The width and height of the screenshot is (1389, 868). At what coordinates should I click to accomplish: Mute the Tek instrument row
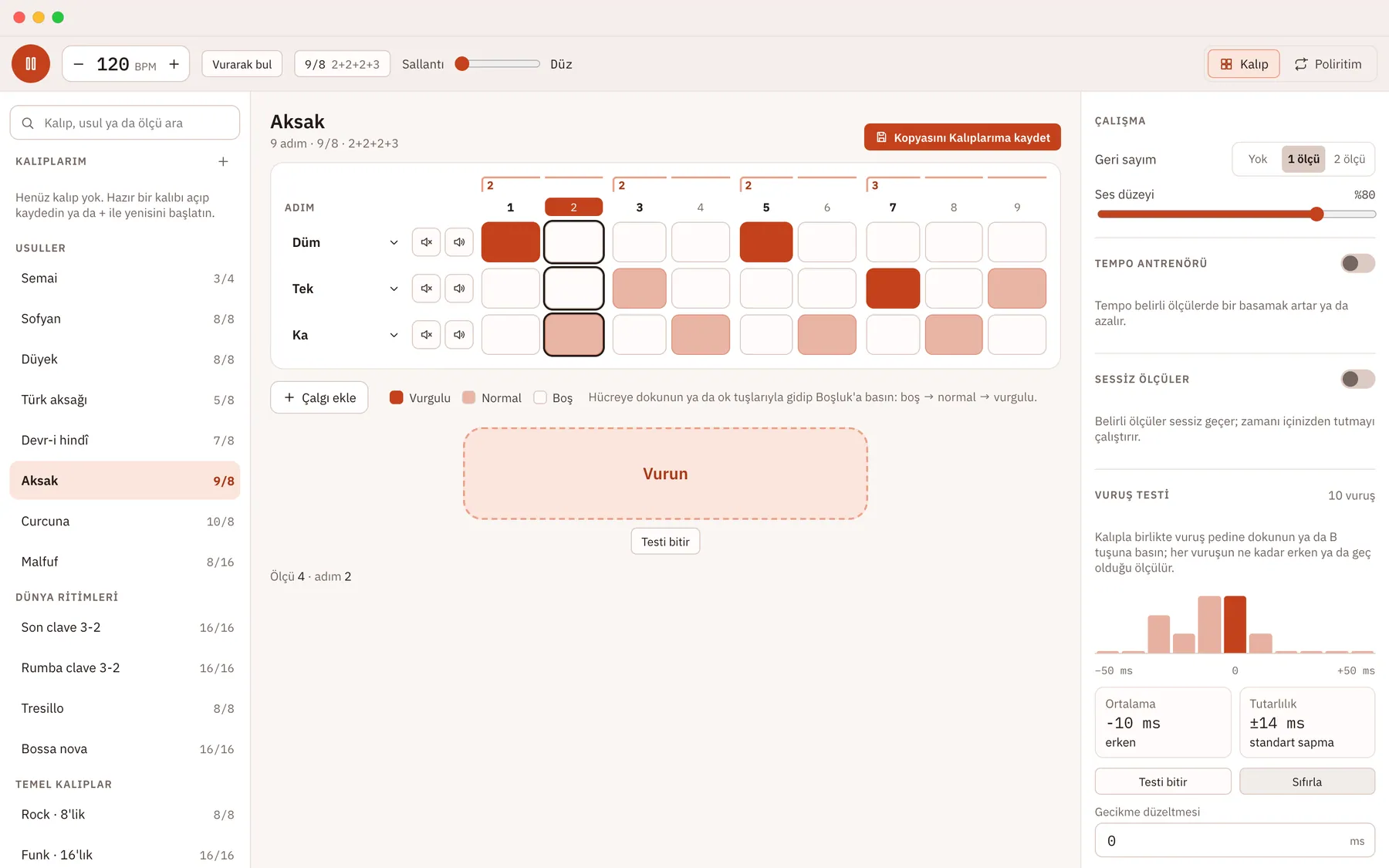(426, 289)
